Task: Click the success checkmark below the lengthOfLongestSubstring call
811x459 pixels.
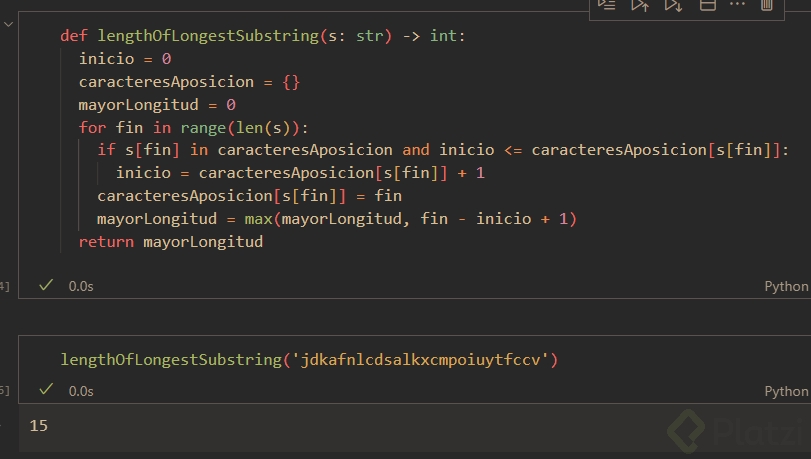Action: [x=46, y=389]
